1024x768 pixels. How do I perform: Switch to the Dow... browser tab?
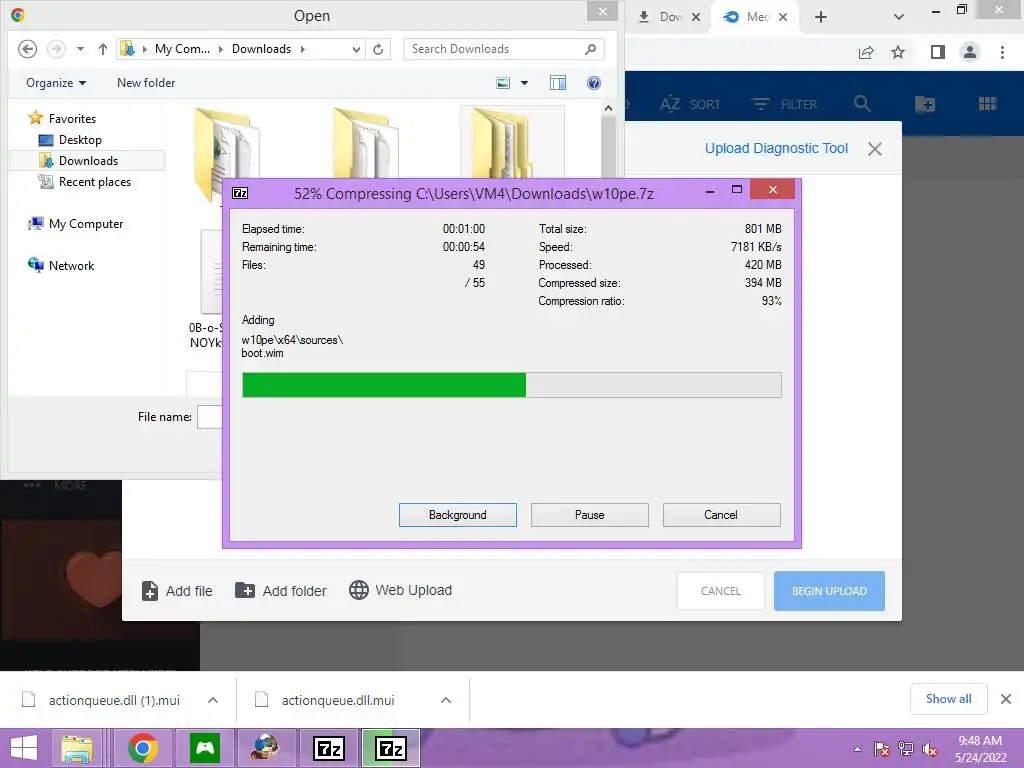pos(669,17)
